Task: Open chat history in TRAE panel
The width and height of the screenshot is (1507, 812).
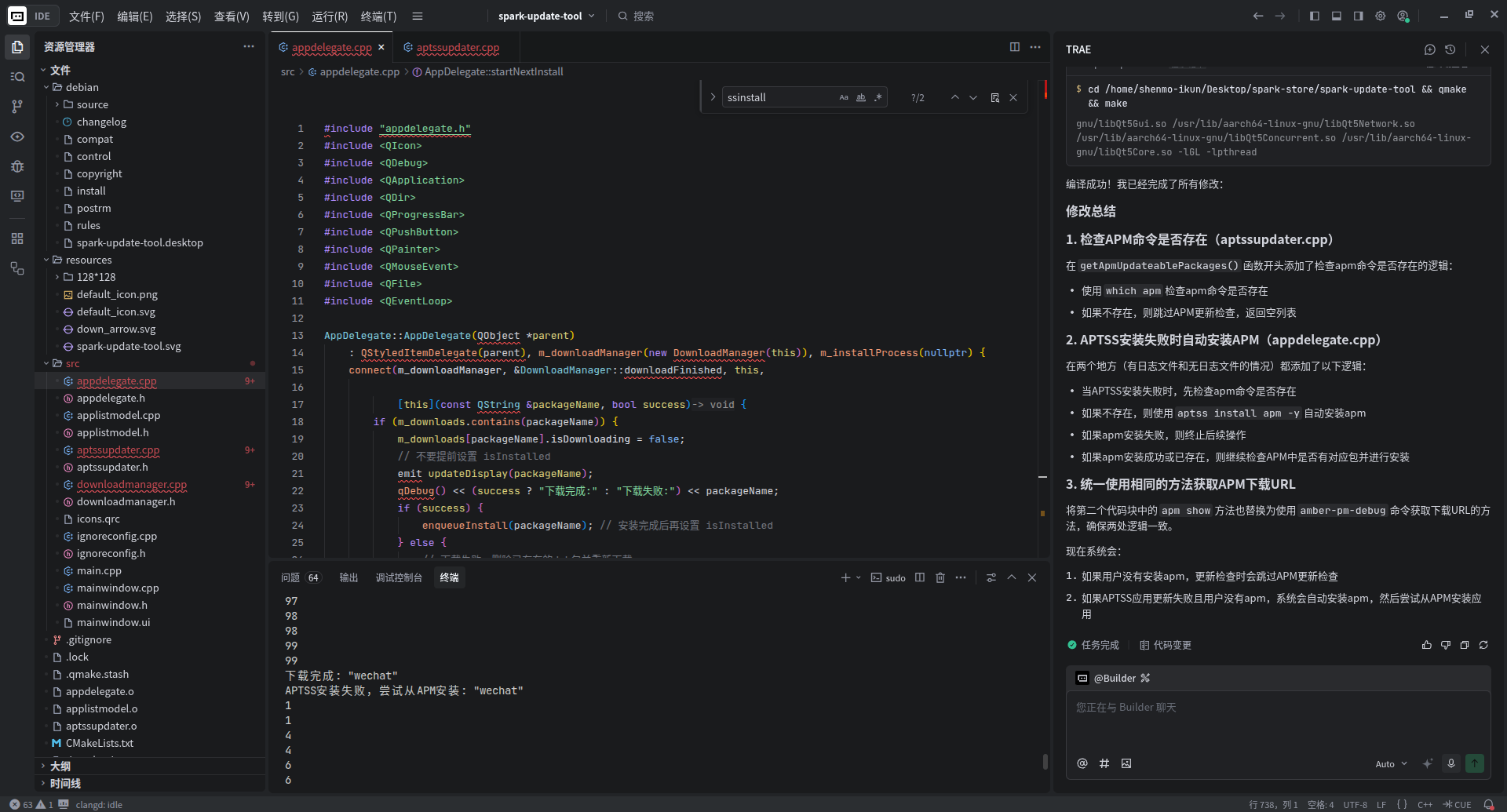Action: tap(1450, 49)
